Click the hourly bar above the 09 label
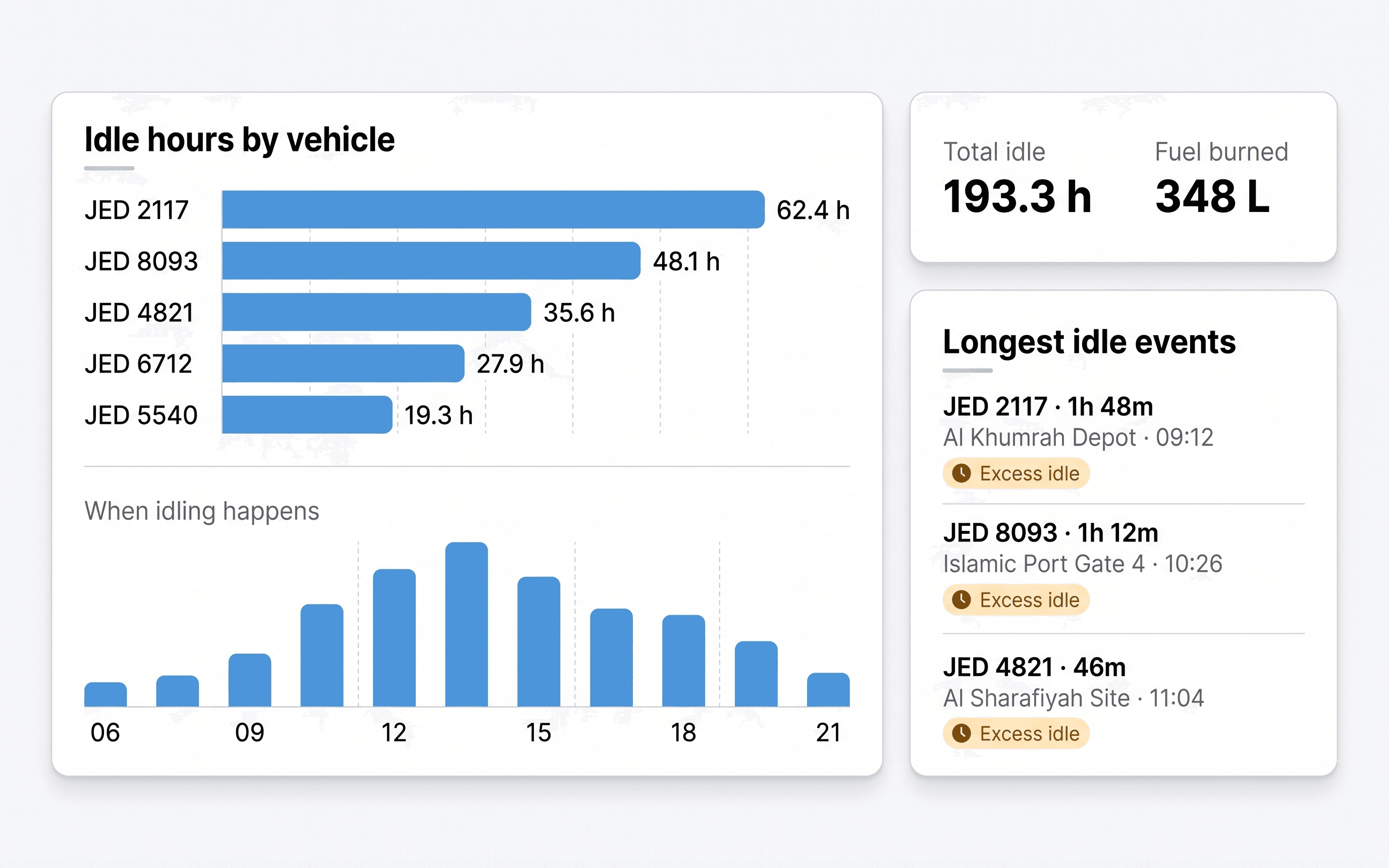The width and height of the screenshot is (1389, 868). [x=250, y=680]
